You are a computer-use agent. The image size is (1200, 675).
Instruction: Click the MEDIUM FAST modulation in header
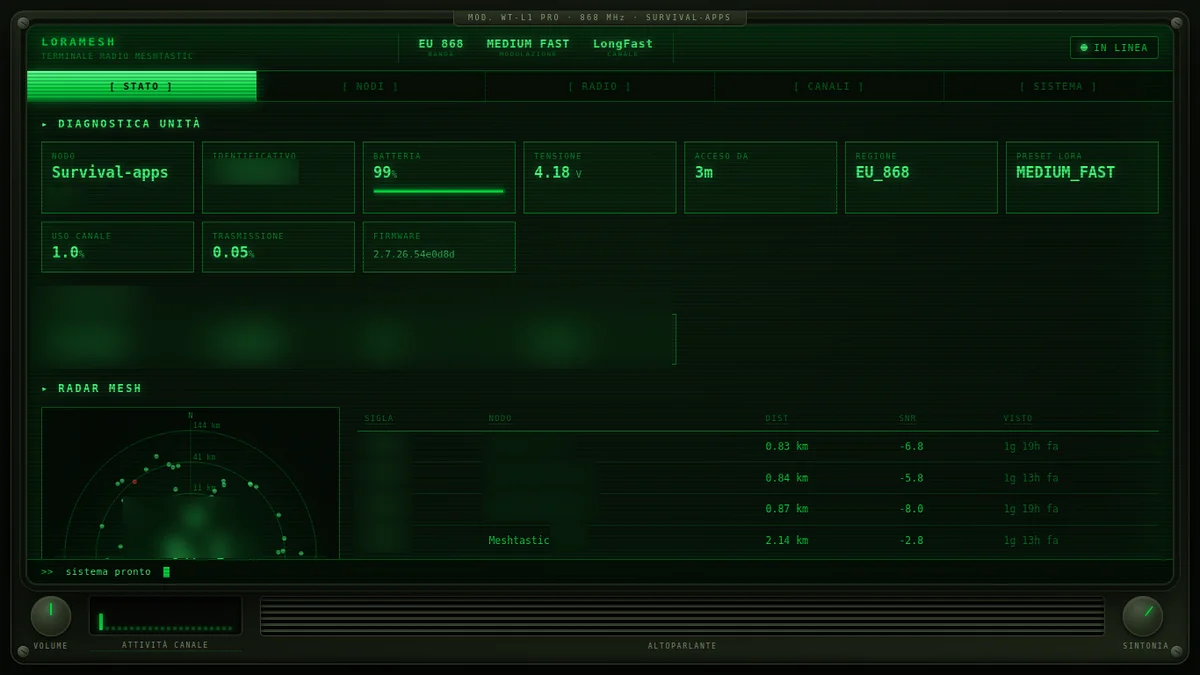click(528, 44)
